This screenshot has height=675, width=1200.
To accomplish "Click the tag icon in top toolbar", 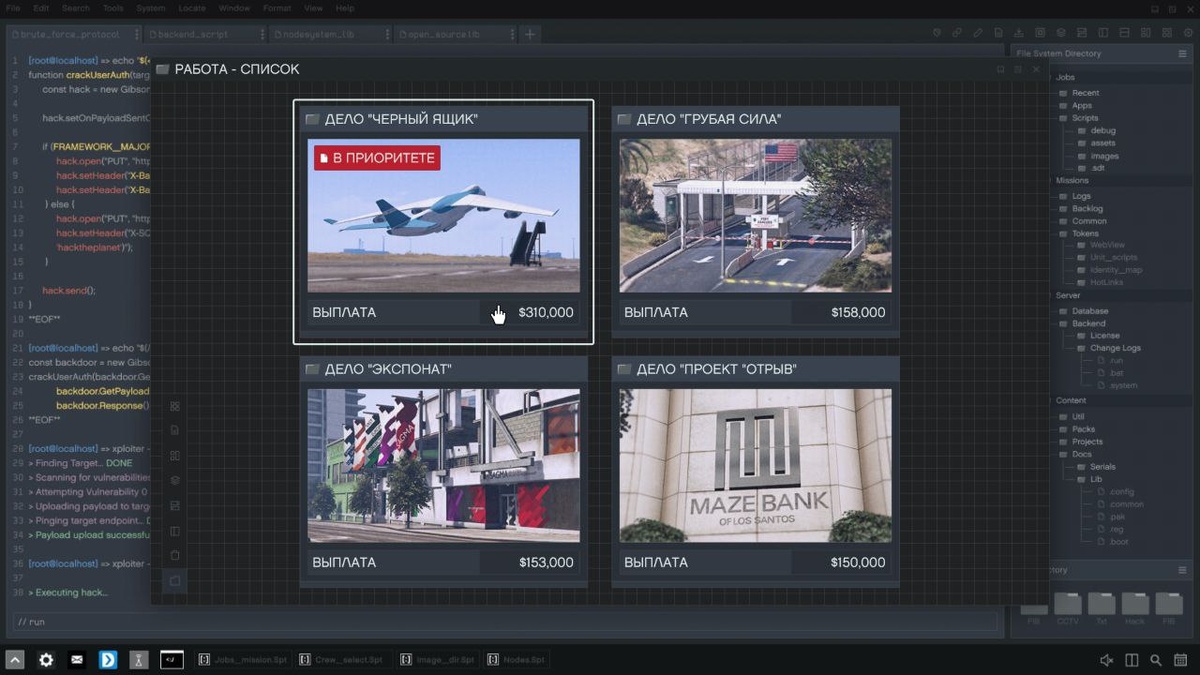I will [x=937, y=33].
